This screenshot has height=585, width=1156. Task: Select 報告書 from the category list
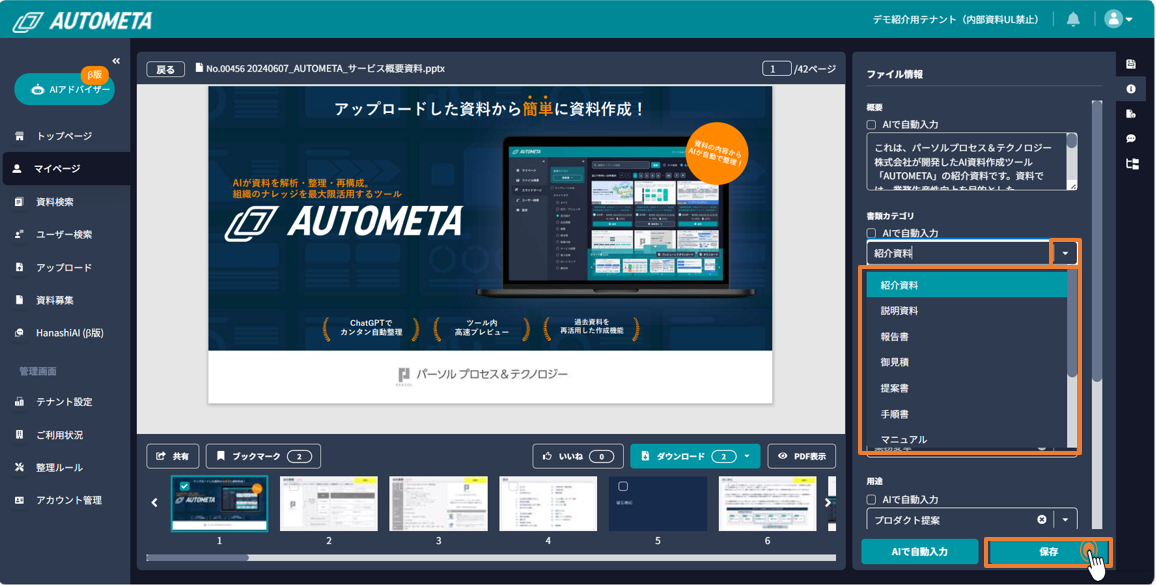pos(967,336)
